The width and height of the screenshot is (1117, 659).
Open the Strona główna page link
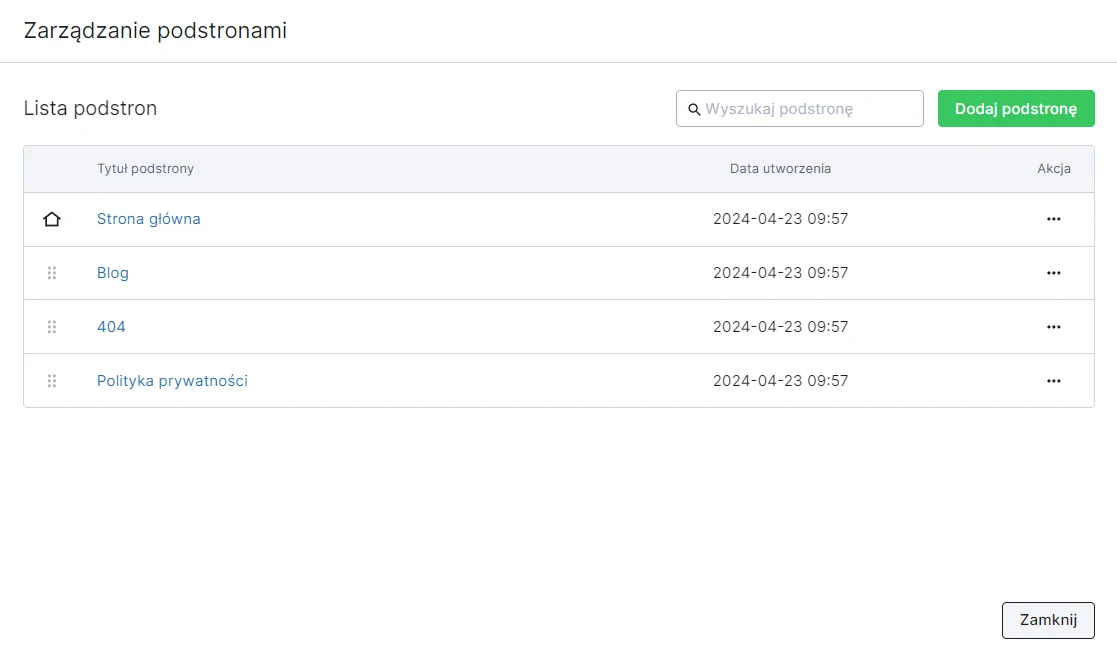click(x=148, y=219)
